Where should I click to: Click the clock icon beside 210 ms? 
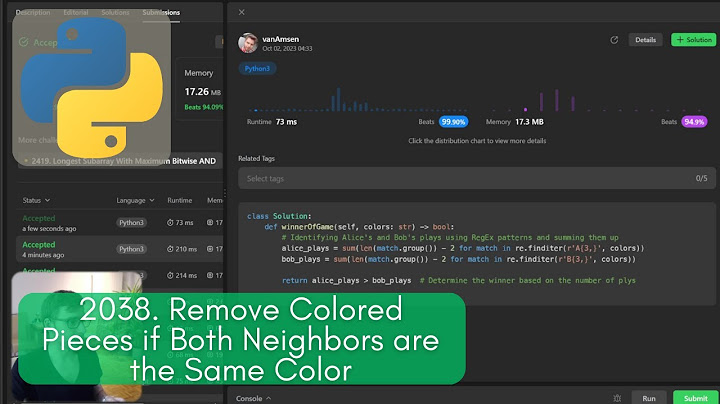(170, 249)
